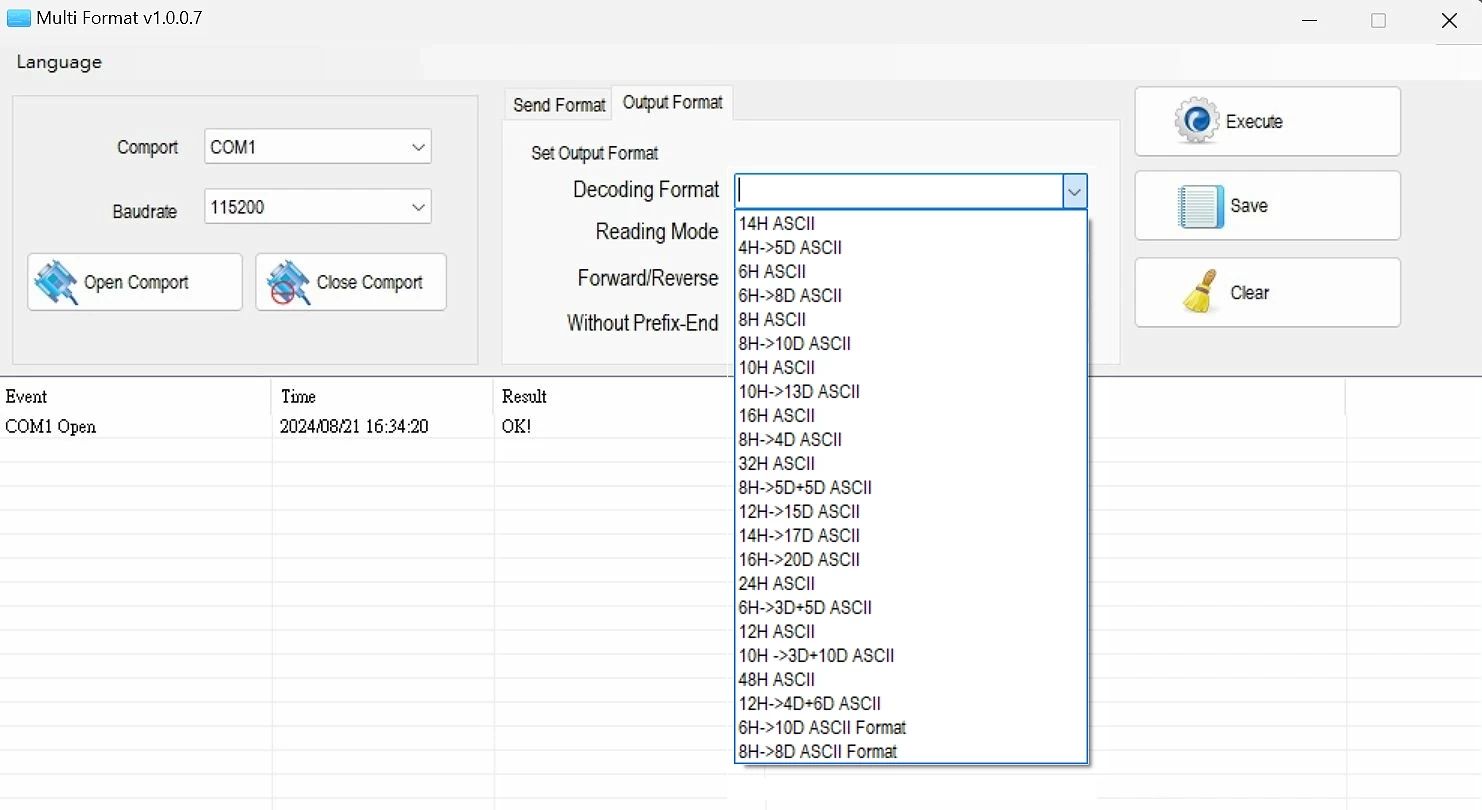This screenshot has width=1482, height=810.
Task: Click the Save notepad icon
Action: pos(1200,206)
